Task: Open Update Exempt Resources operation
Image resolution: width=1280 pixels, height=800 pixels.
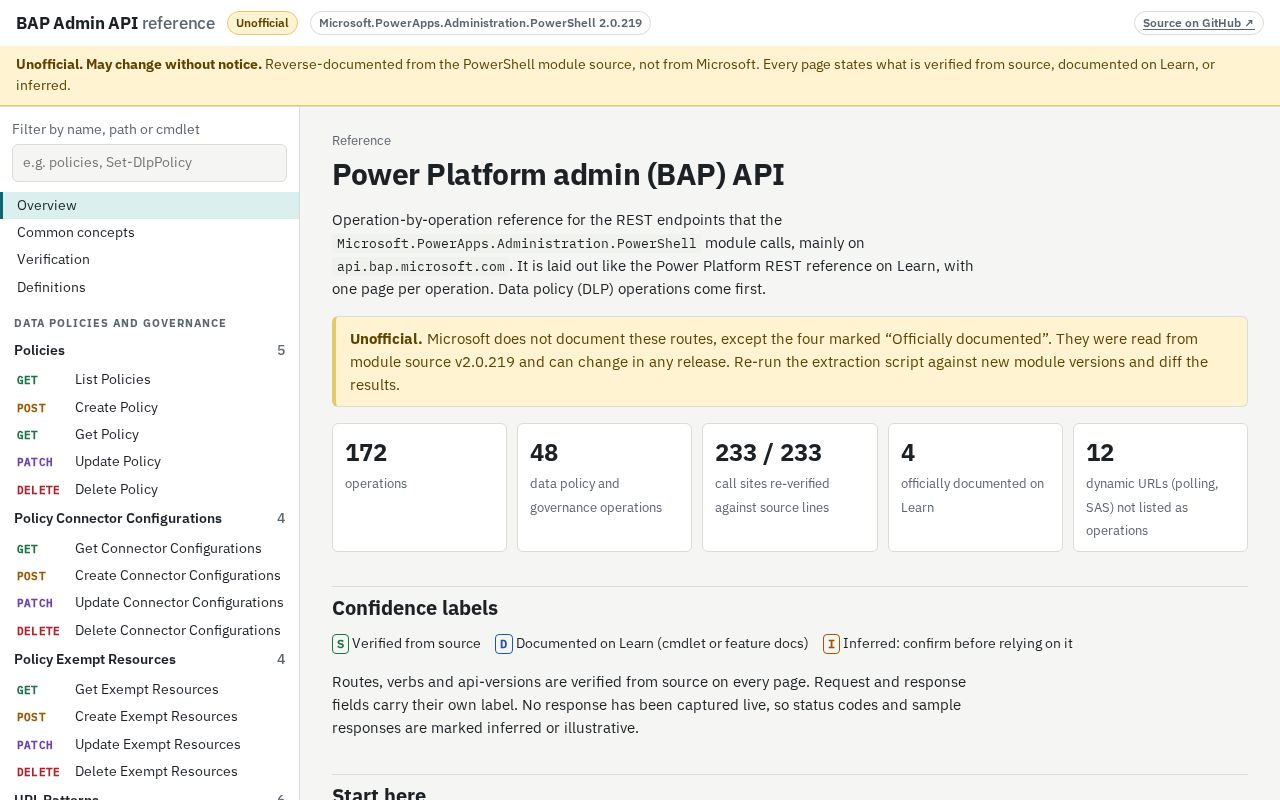Action: (x=150, y=744)
